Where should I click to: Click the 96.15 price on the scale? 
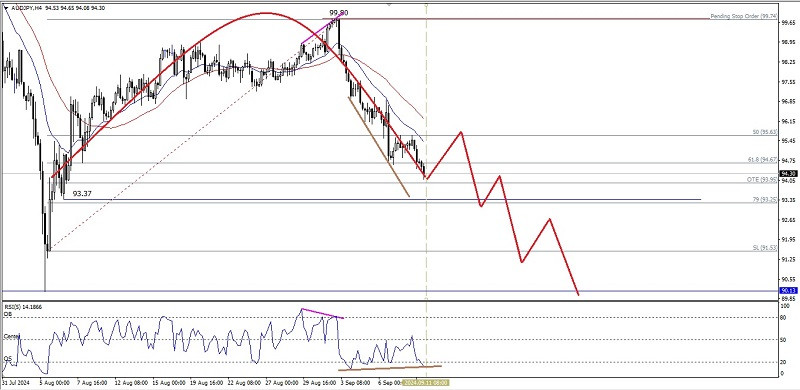[x=788, y=121]
